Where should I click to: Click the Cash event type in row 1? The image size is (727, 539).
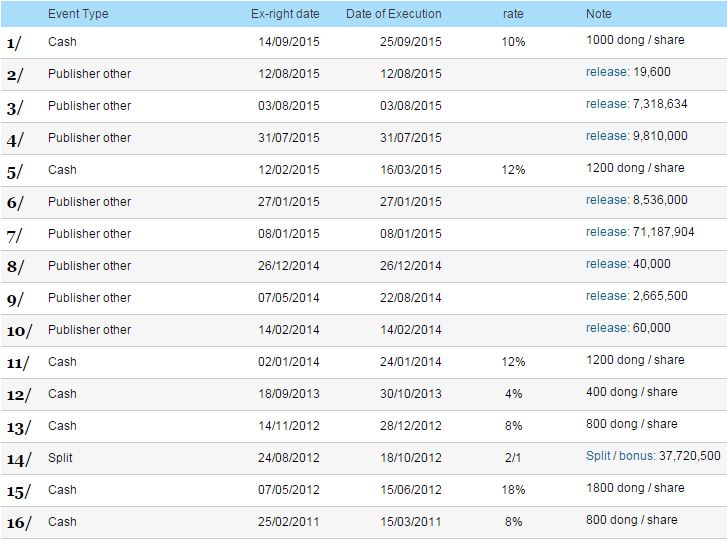point(62,42)
